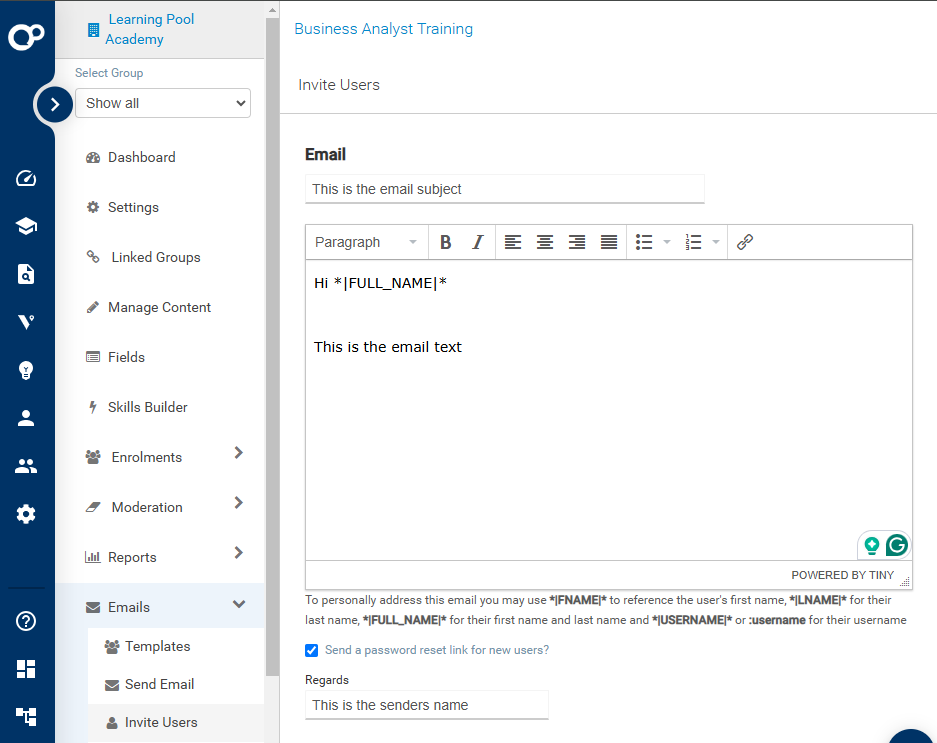
Task: Click the bullet list icon
Action: coord(645,242)
